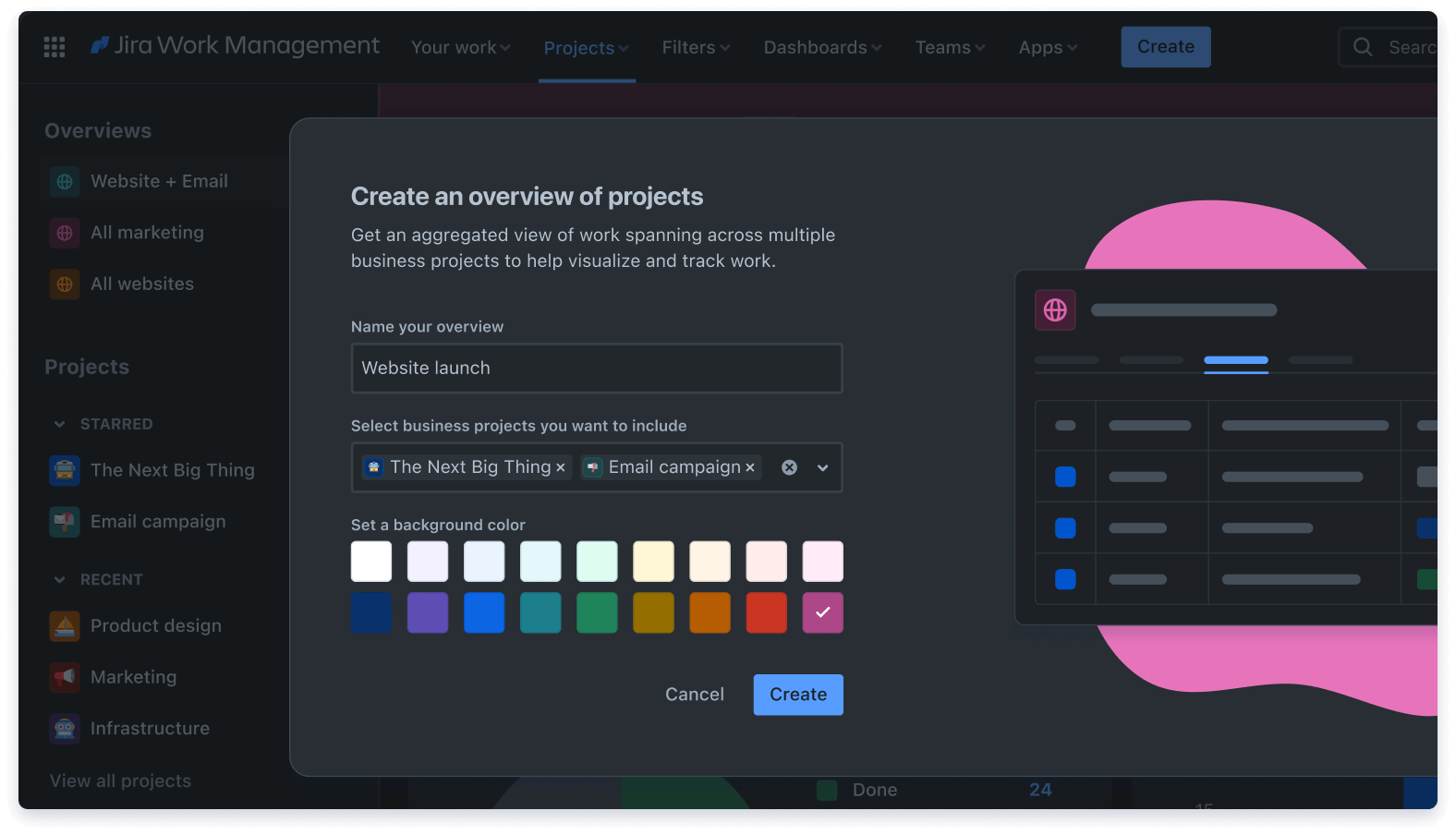
Task: Open the app switcher grid icon
Action: (x=55, y=47)
